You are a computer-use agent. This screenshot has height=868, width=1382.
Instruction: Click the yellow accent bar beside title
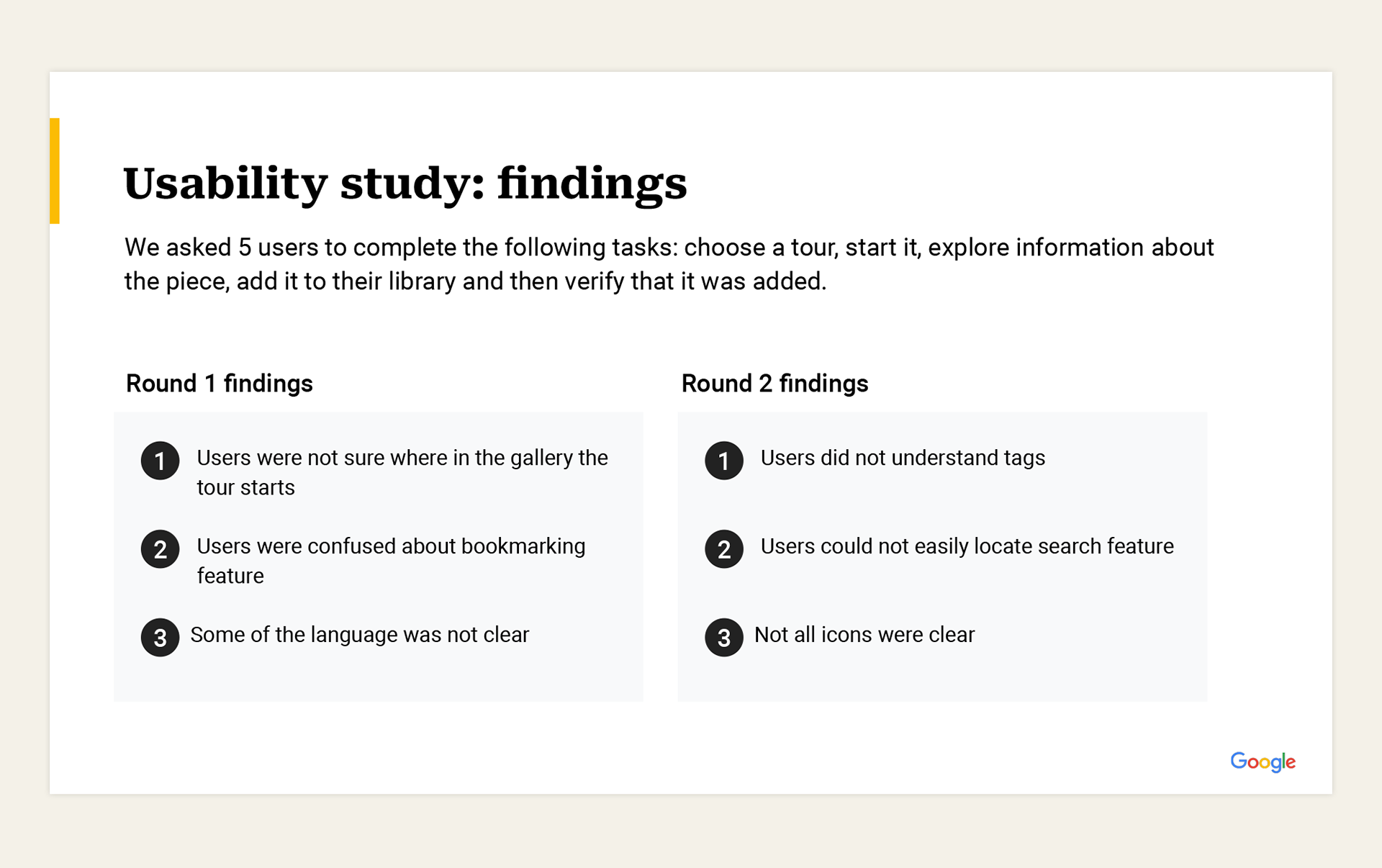55,171
